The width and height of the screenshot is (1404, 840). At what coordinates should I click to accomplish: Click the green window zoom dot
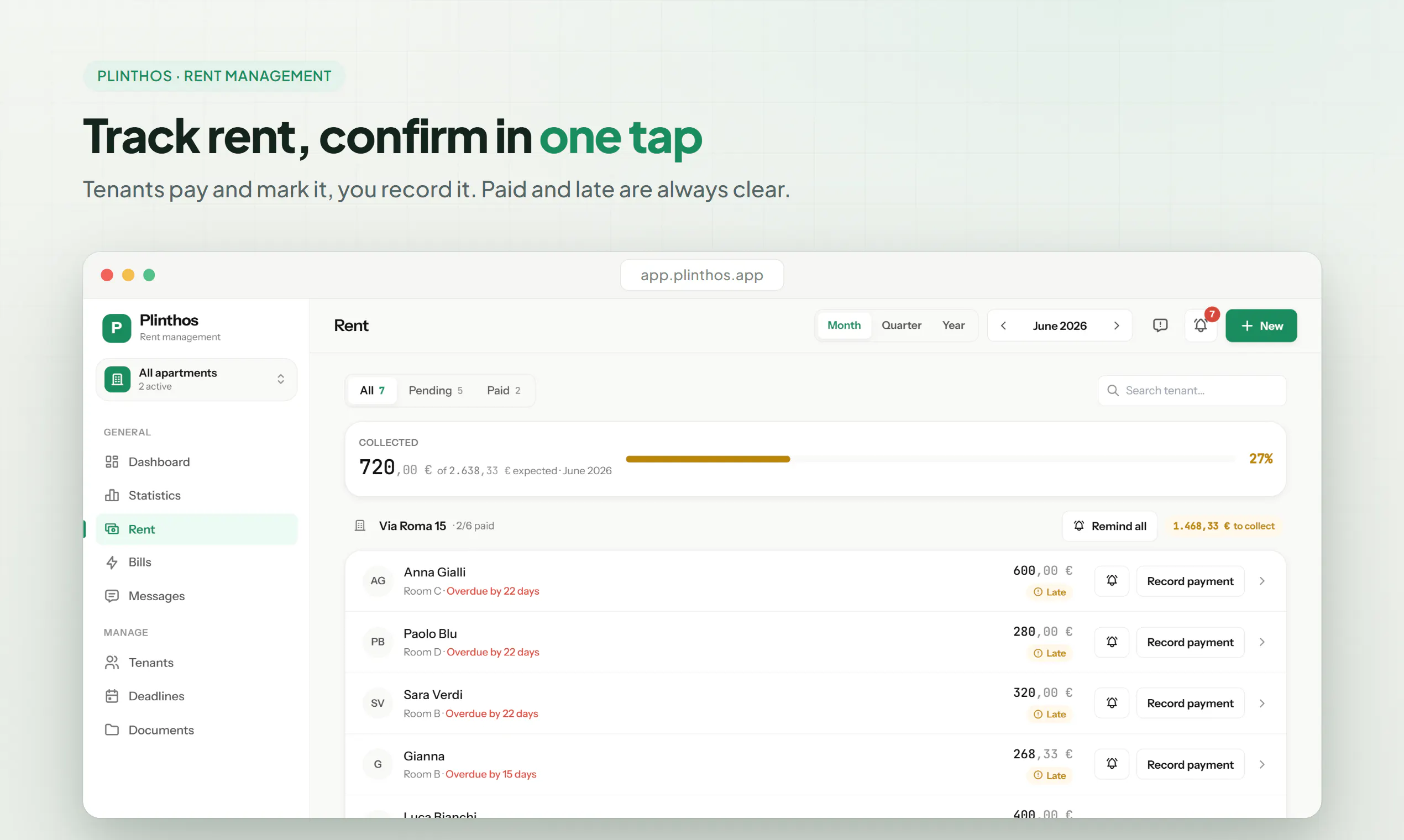[149, 275]
